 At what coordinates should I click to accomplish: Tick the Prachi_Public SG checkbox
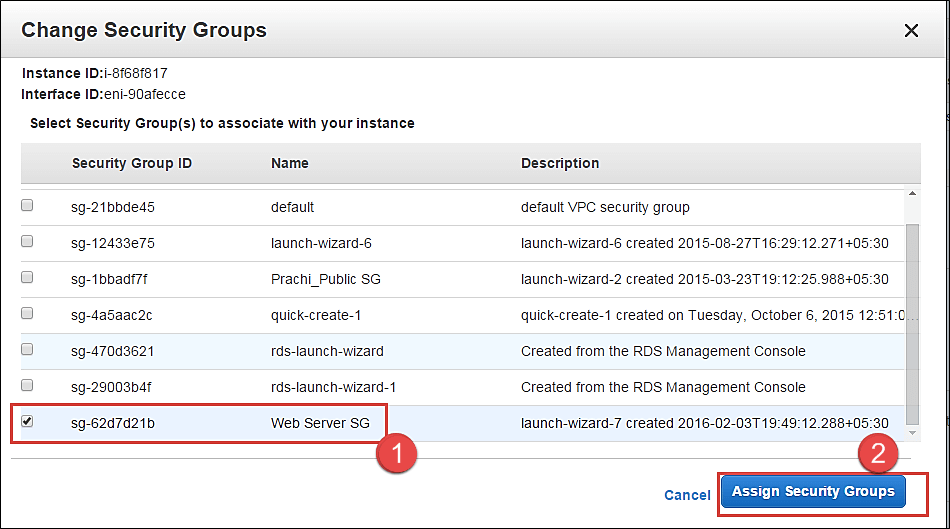tap(28, 278)
